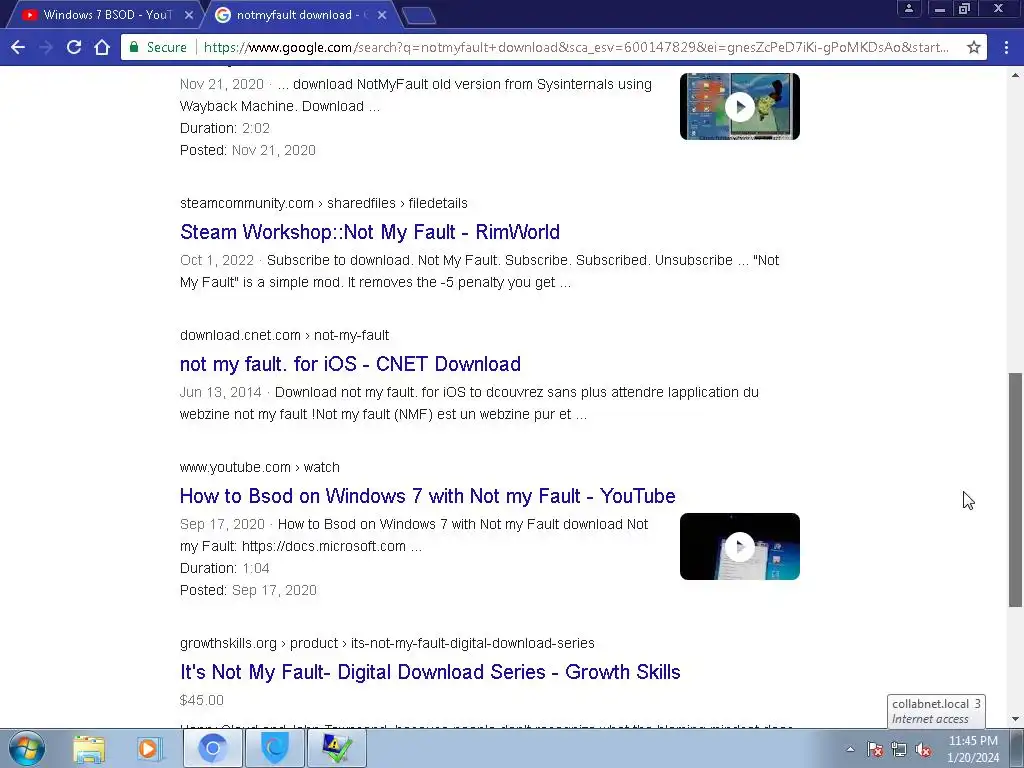The height and width of the screenshot is (768, 1024).
Task: Play the Sep 17, 2020 video thumbnail
Action: [x=739, y=547]
